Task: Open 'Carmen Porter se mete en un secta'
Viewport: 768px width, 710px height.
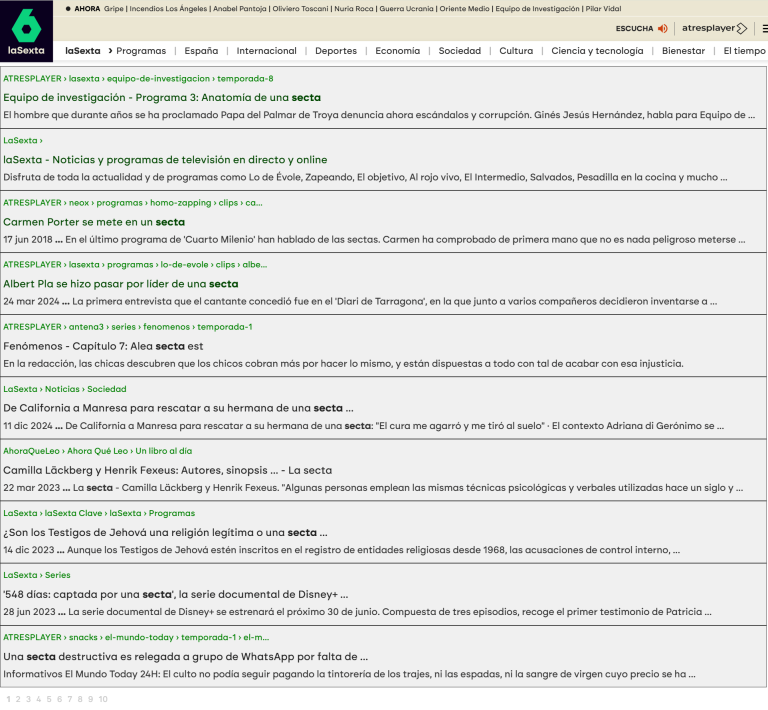Action: click(94, 221)
